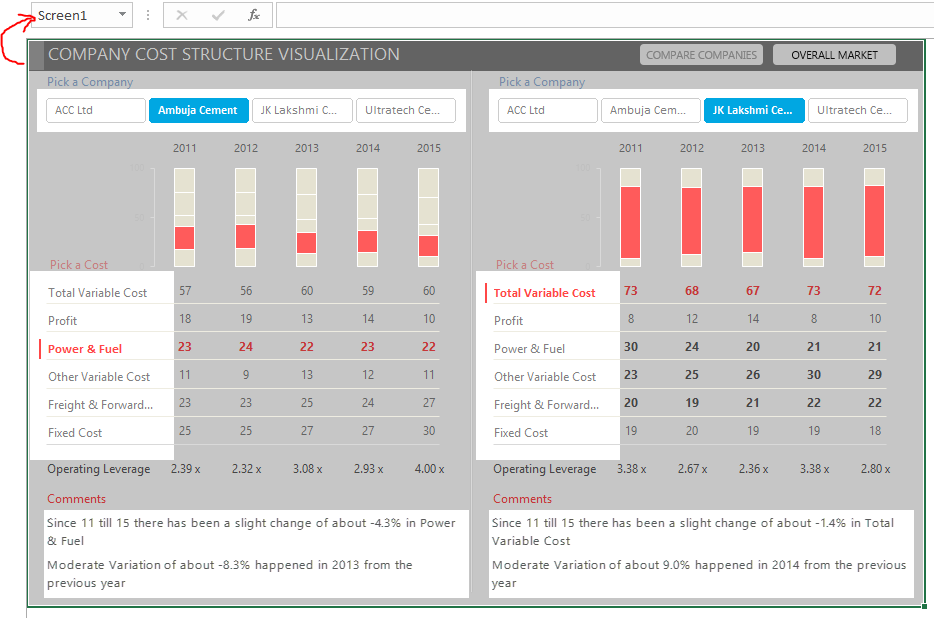
Task: Click left Operating Leverage value 4.00 x
Action: coord(429,469)
